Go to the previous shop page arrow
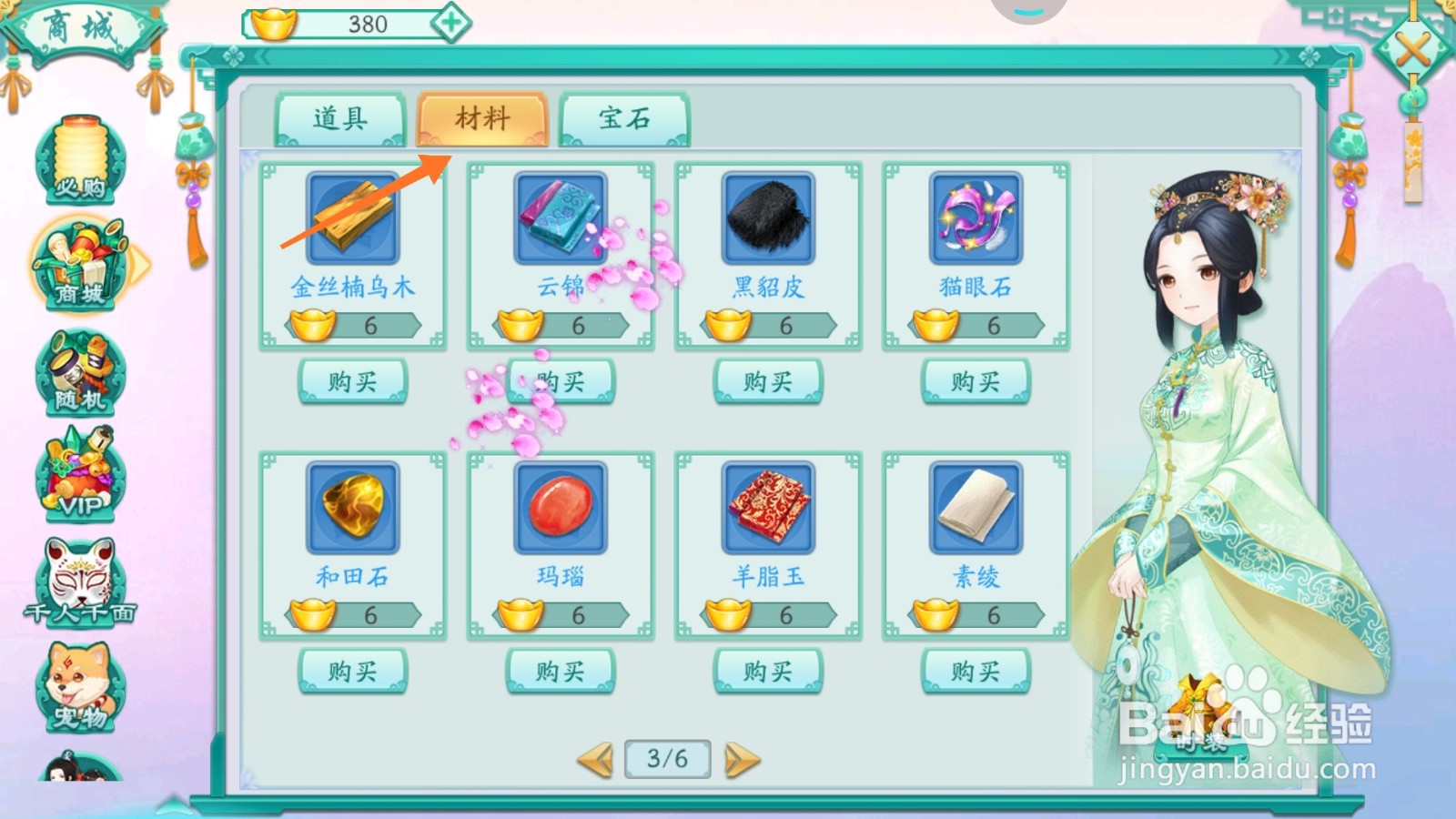Screen dimensions: 1456x819 click(x=596, y=759)
